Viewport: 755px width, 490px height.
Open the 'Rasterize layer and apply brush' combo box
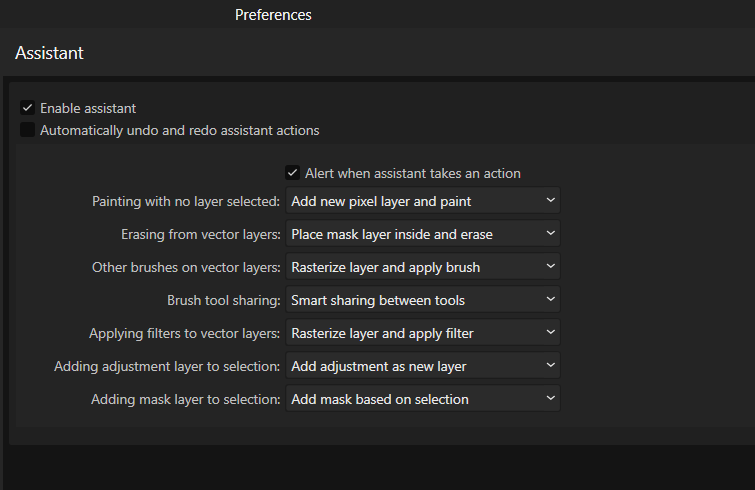click(423, 267)
